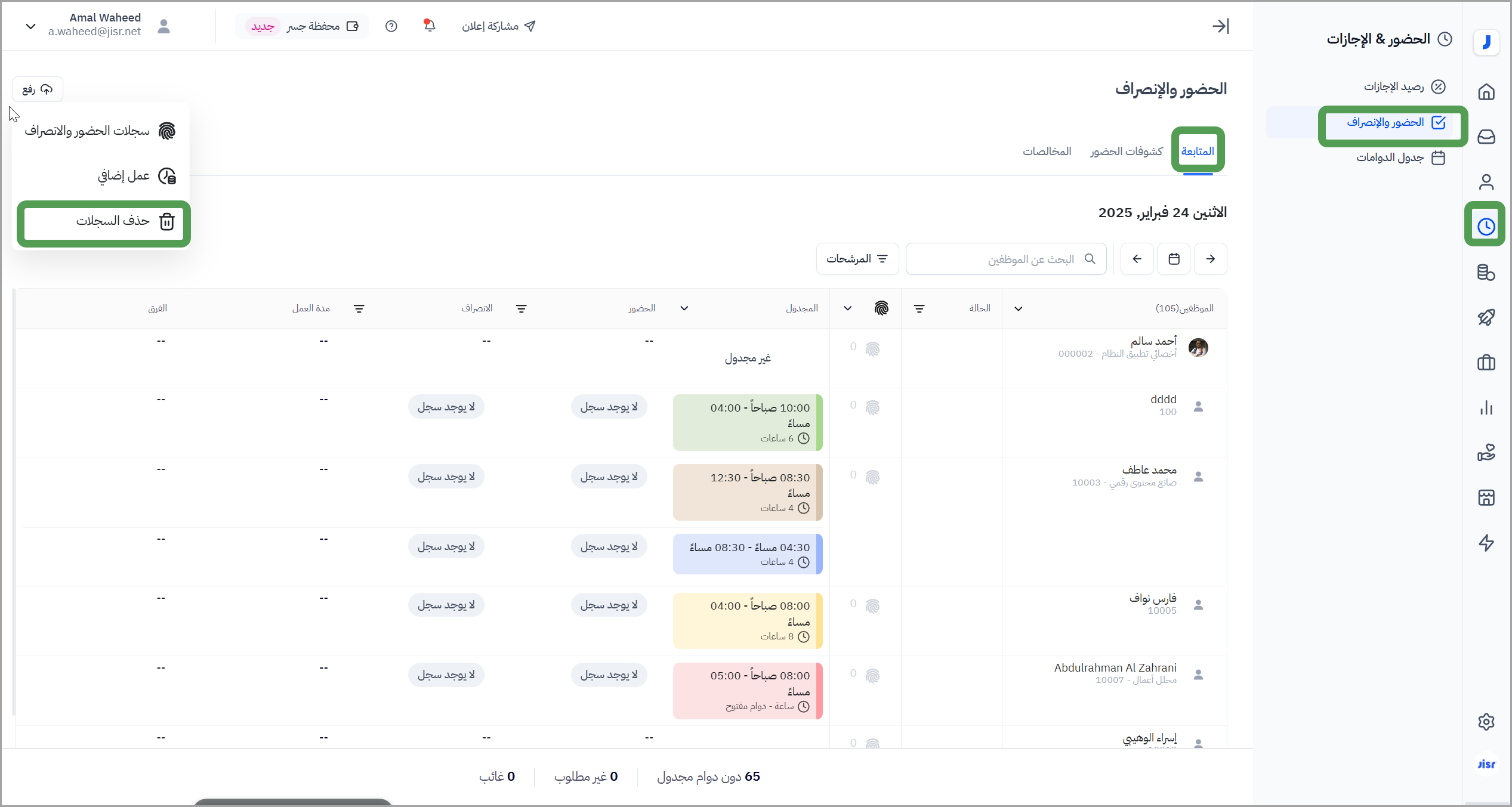Click the notification bell icon
The width and height of the screenshot is (1512, 807).
click(430, 26)
